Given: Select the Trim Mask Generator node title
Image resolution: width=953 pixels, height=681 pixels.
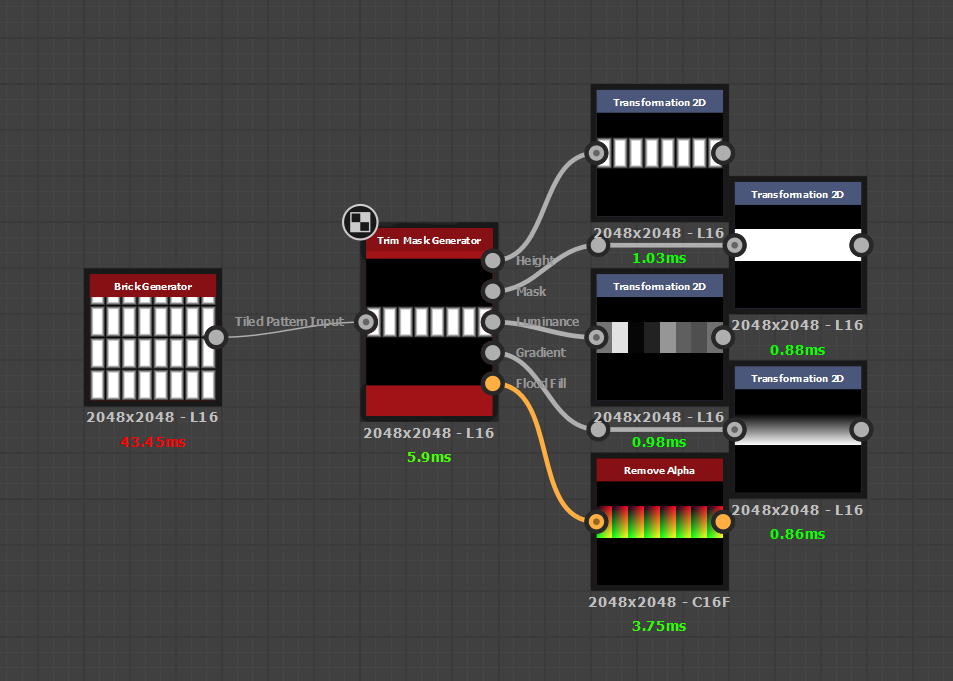Looking at the screenshot, I should coord(429,241).
